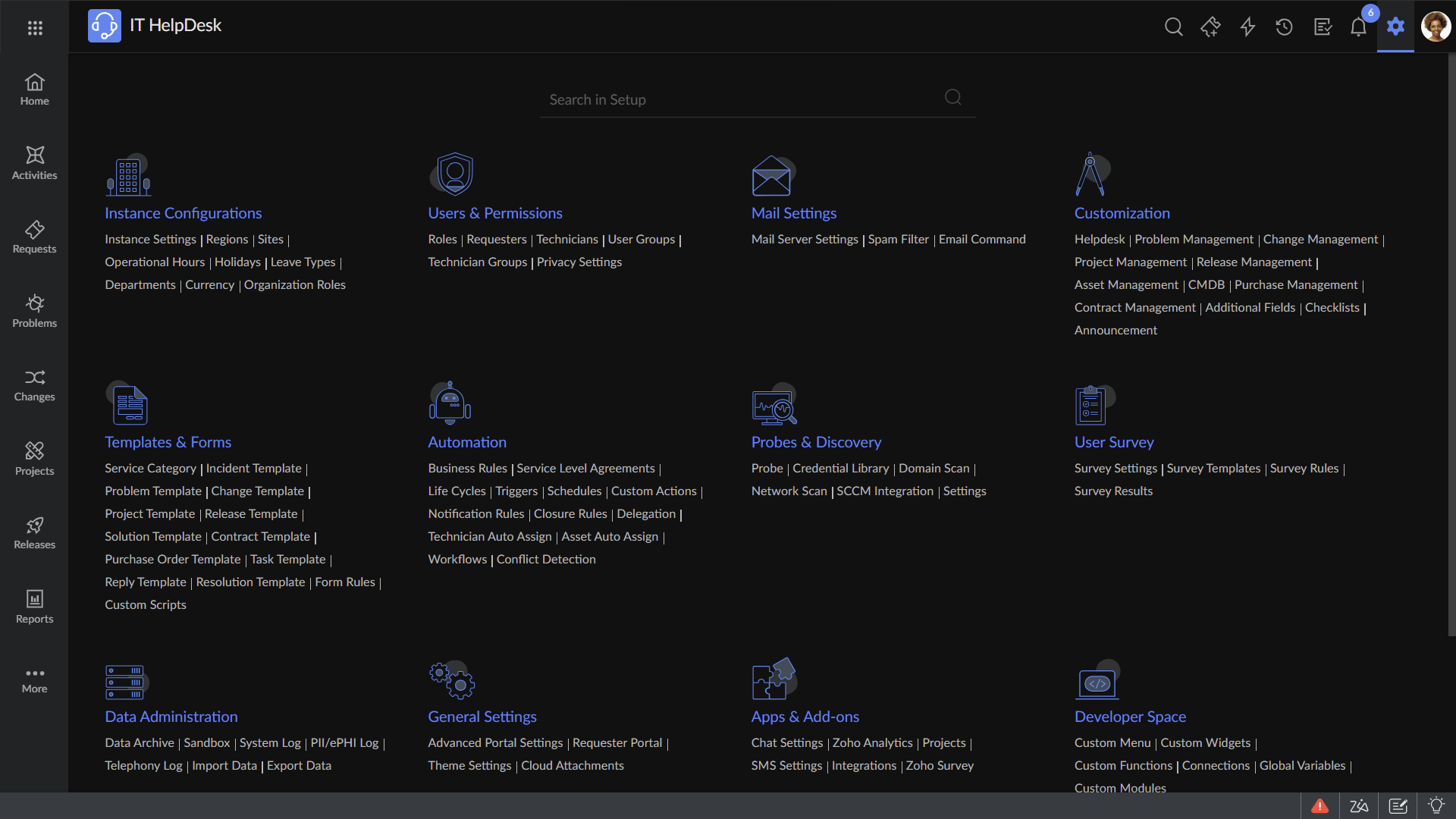1456x819 pixels.
Task: Open the ideas lightbulb icon in status bar
Action: tap(1437, 805)
